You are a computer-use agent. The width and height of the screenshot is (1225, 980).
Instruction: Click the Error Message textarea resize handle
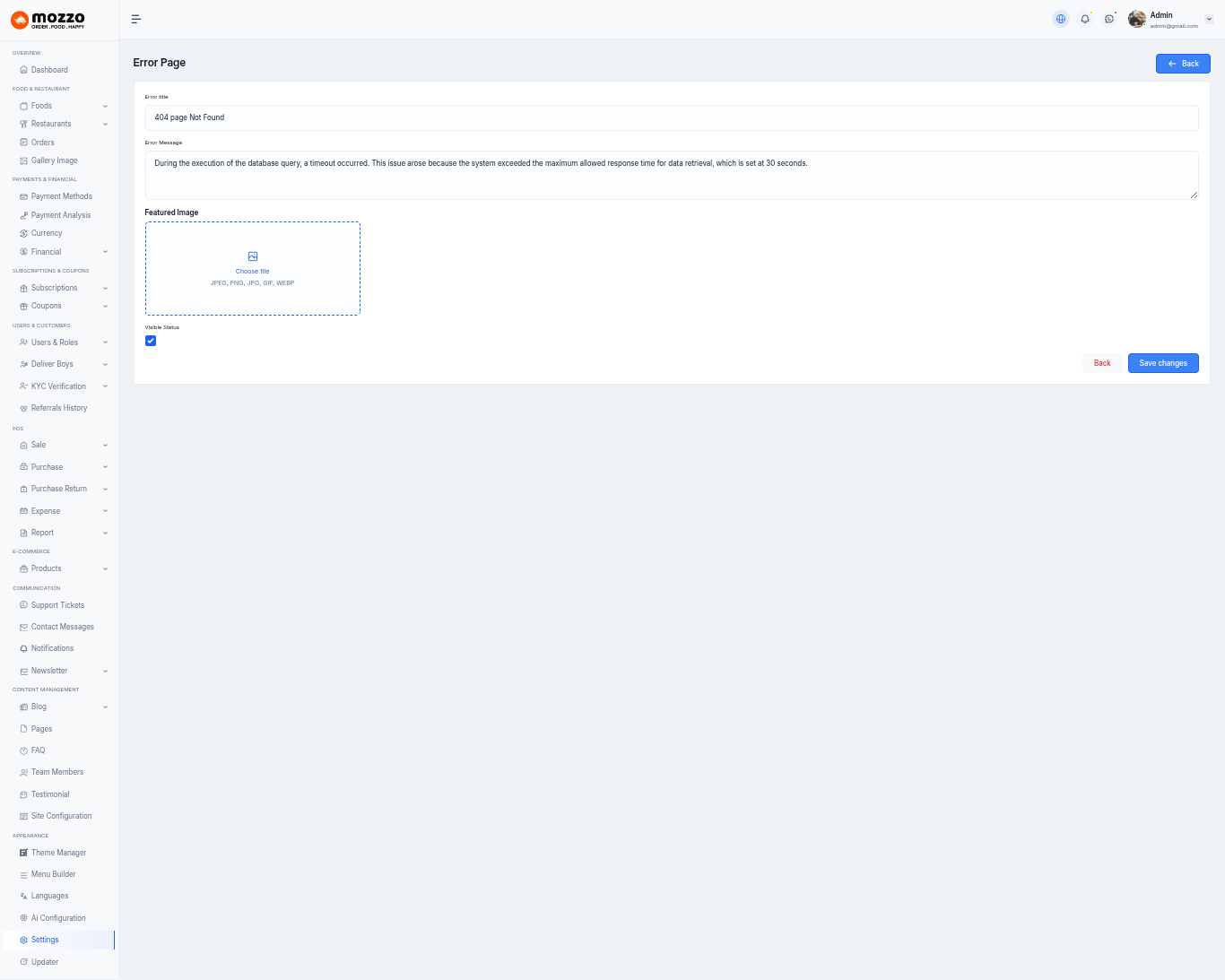(1194, 195)
